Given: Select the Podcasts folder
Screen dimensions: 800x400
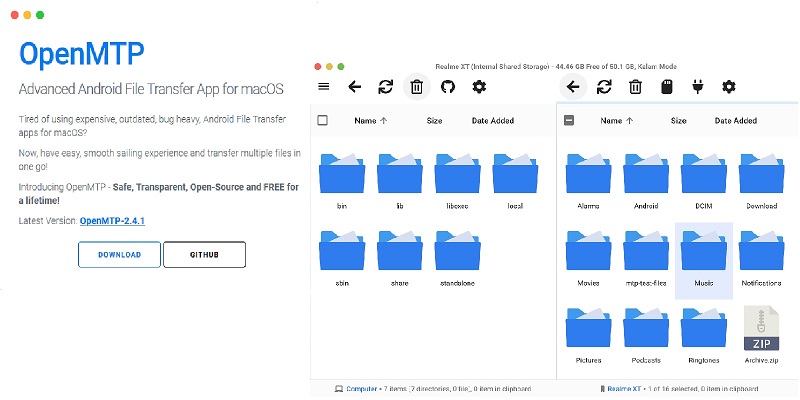Looking at the screenshot, I should pos(646,335).
